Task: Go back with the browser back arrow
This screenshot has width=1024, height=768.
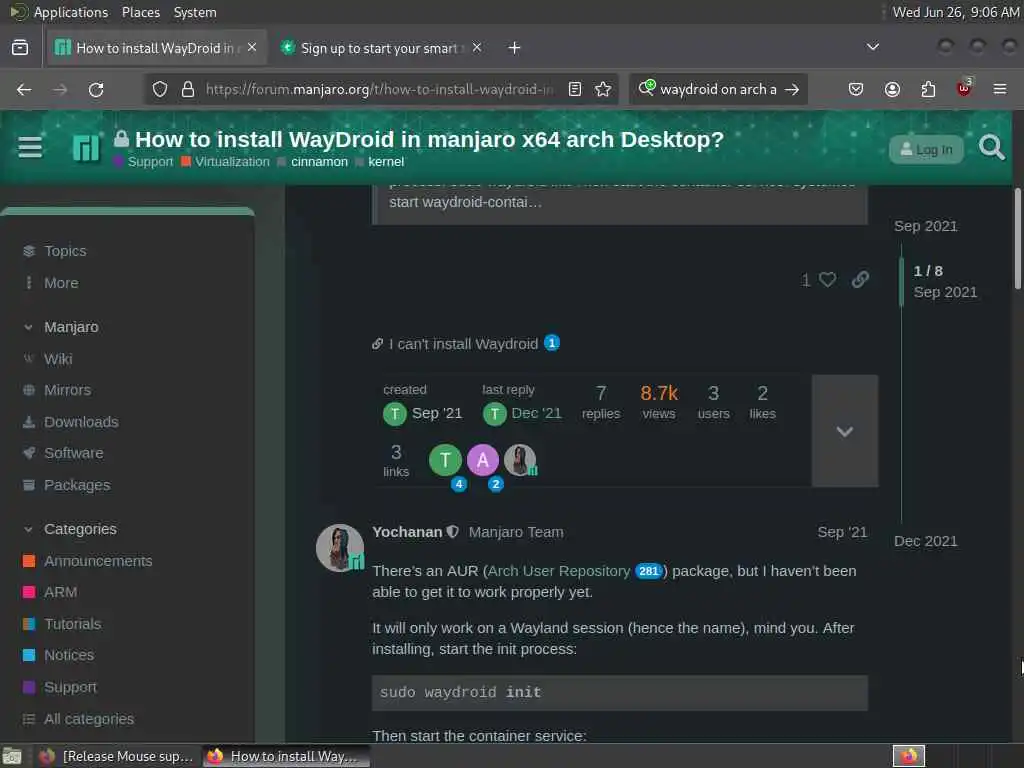Action: click(x=24, y=89)
